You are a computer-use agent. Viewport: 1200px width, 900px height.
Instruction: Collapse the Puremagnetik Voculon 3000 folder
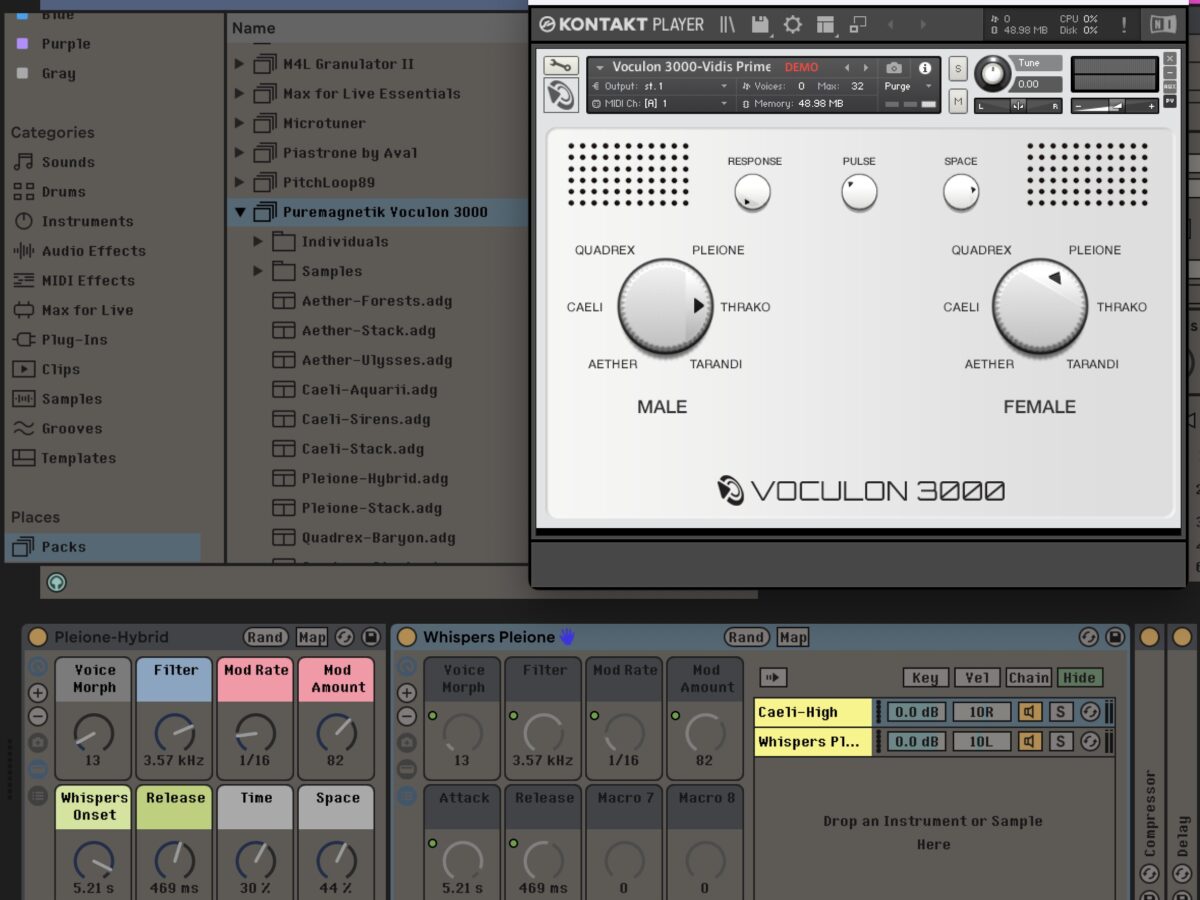[240, 212]
